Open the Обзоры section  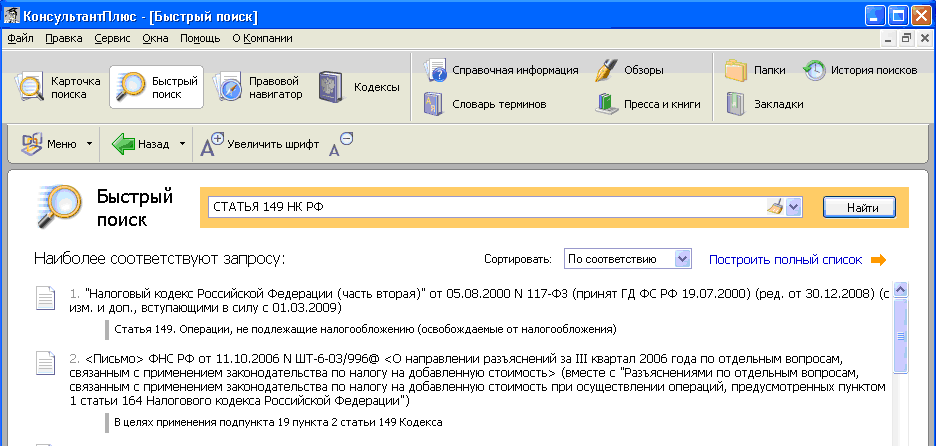(x=629, y=70)
